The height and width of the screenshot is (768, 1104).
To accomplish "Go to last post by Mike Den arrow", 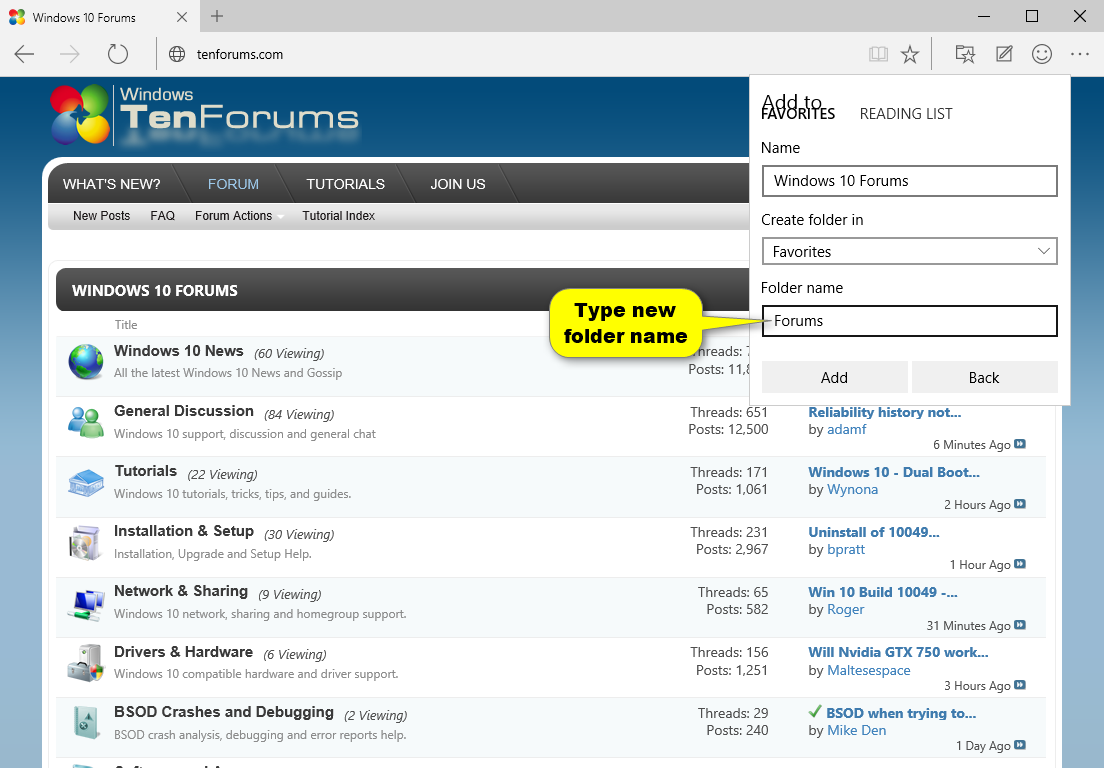I will click(1020, 745).
